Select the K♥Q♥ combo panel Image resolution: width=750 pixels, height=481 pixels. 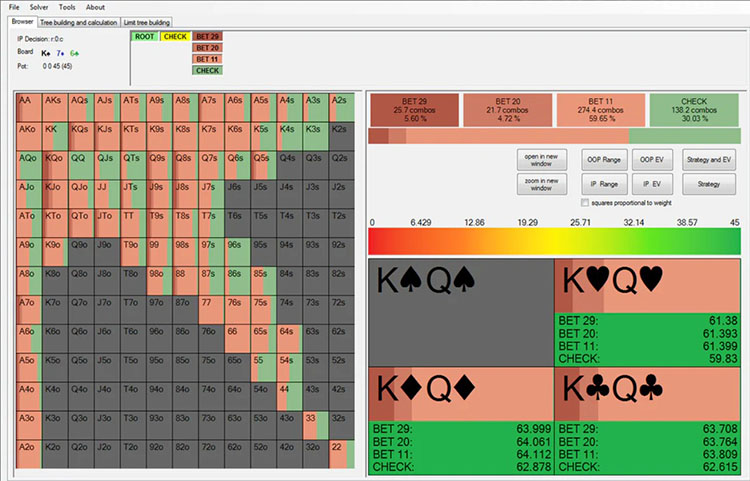click(648, 313)
